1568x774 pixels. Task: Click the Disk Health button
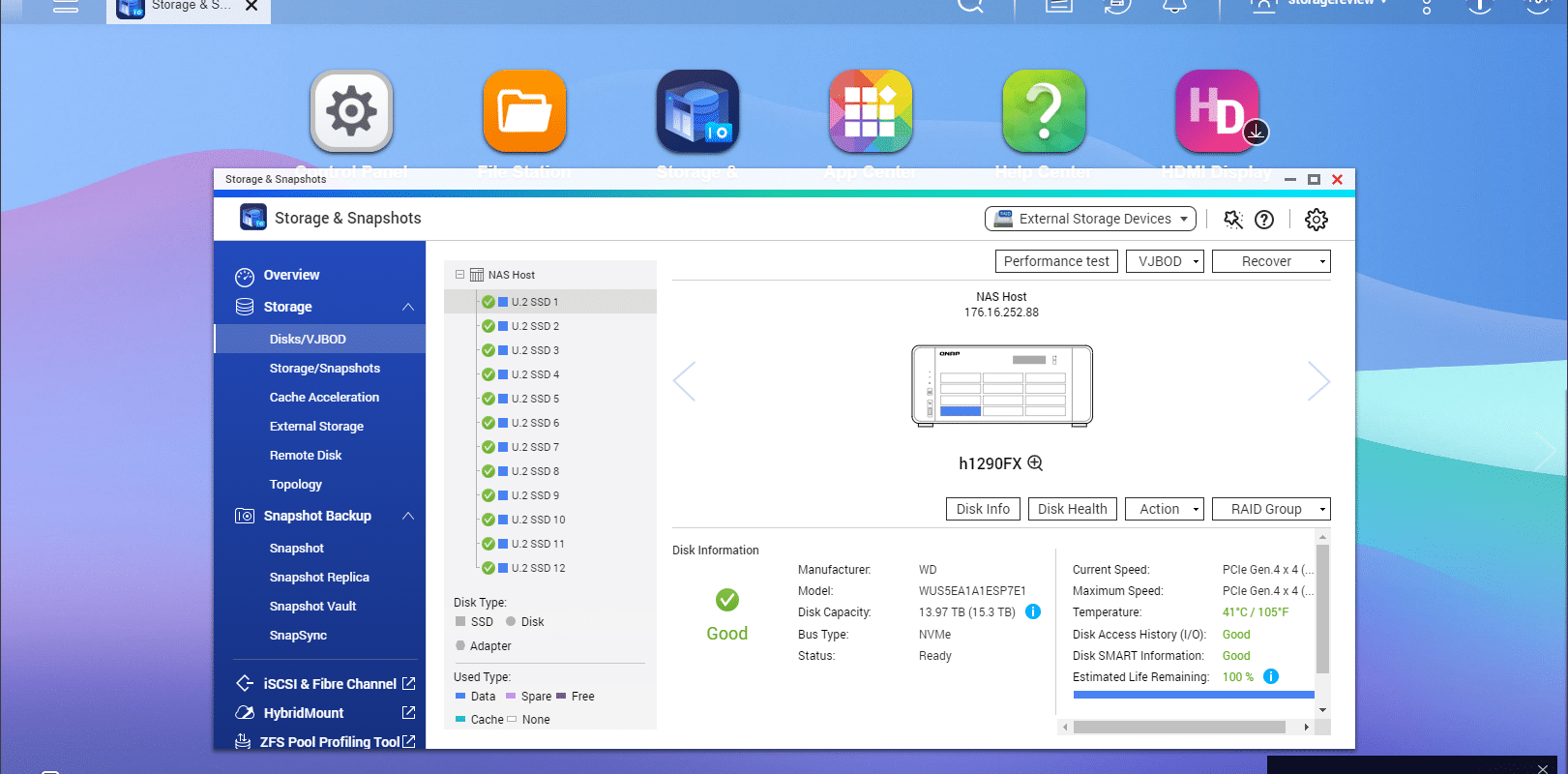coord(1072,509)
